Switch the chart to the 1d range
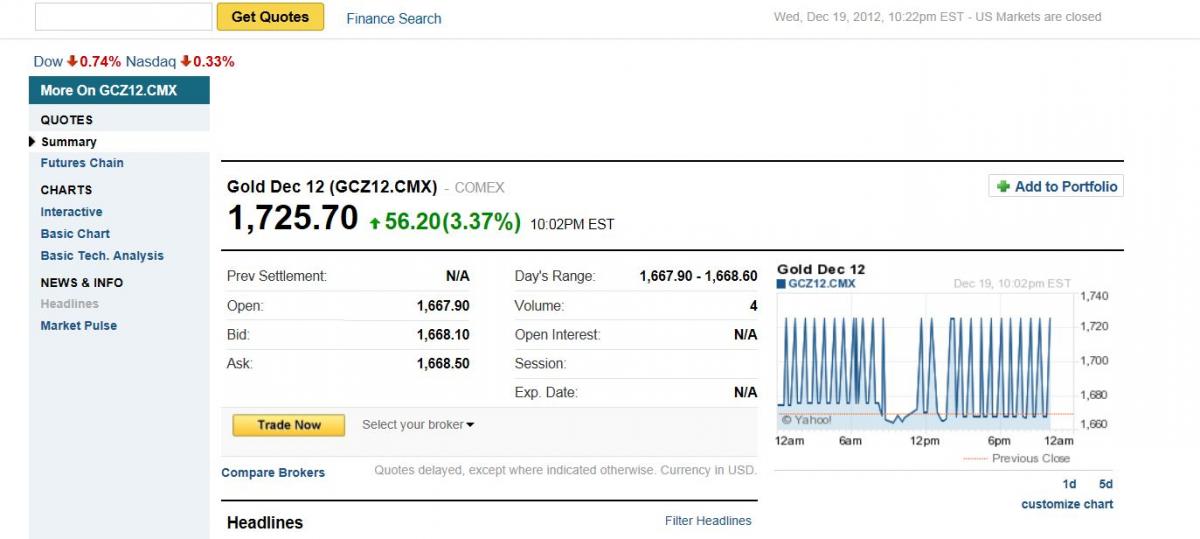This screenshot has width=1200, height=539. tap(1069, 484)
